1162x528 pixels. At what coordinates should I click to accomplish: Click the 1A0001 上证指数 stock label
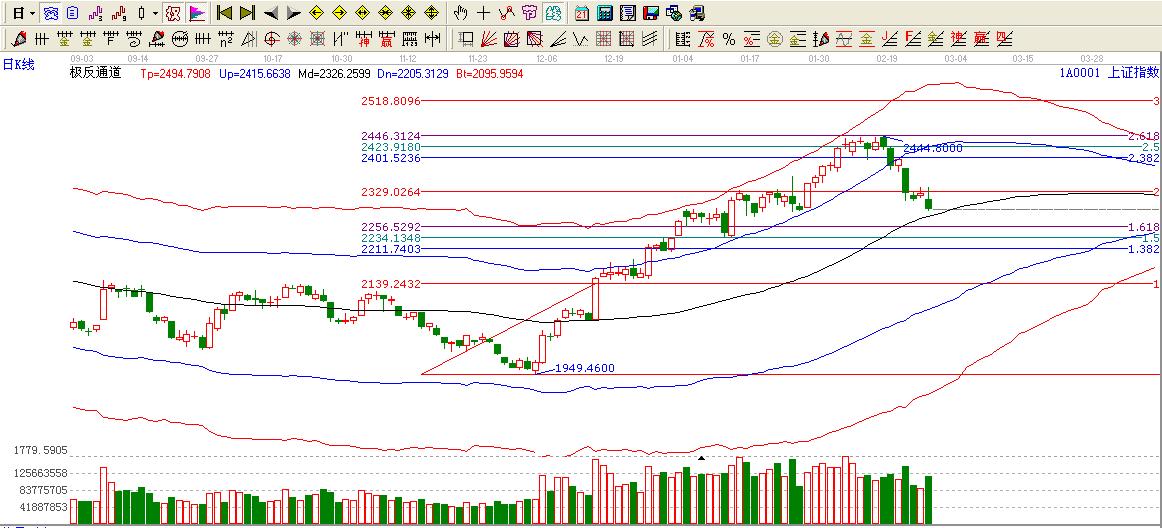[1108, 73]
